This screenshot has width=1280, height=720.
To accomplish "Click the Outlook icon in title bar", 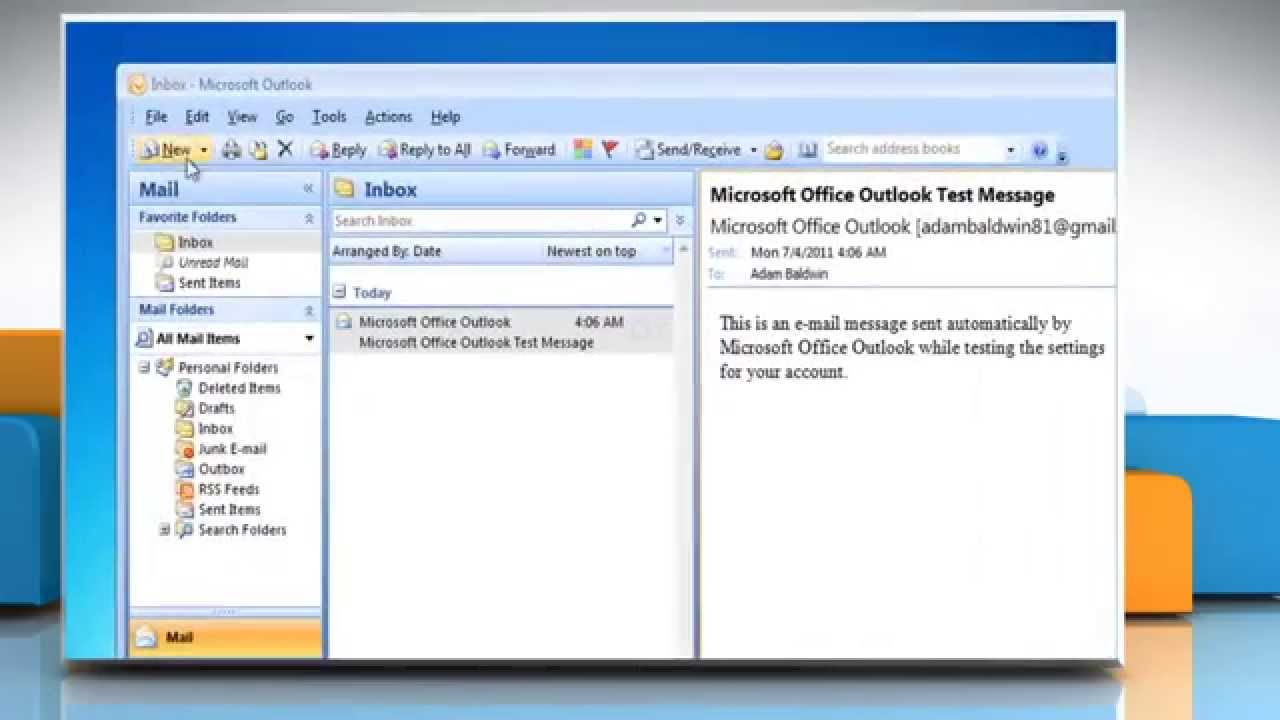I will (x=138, y=85).
